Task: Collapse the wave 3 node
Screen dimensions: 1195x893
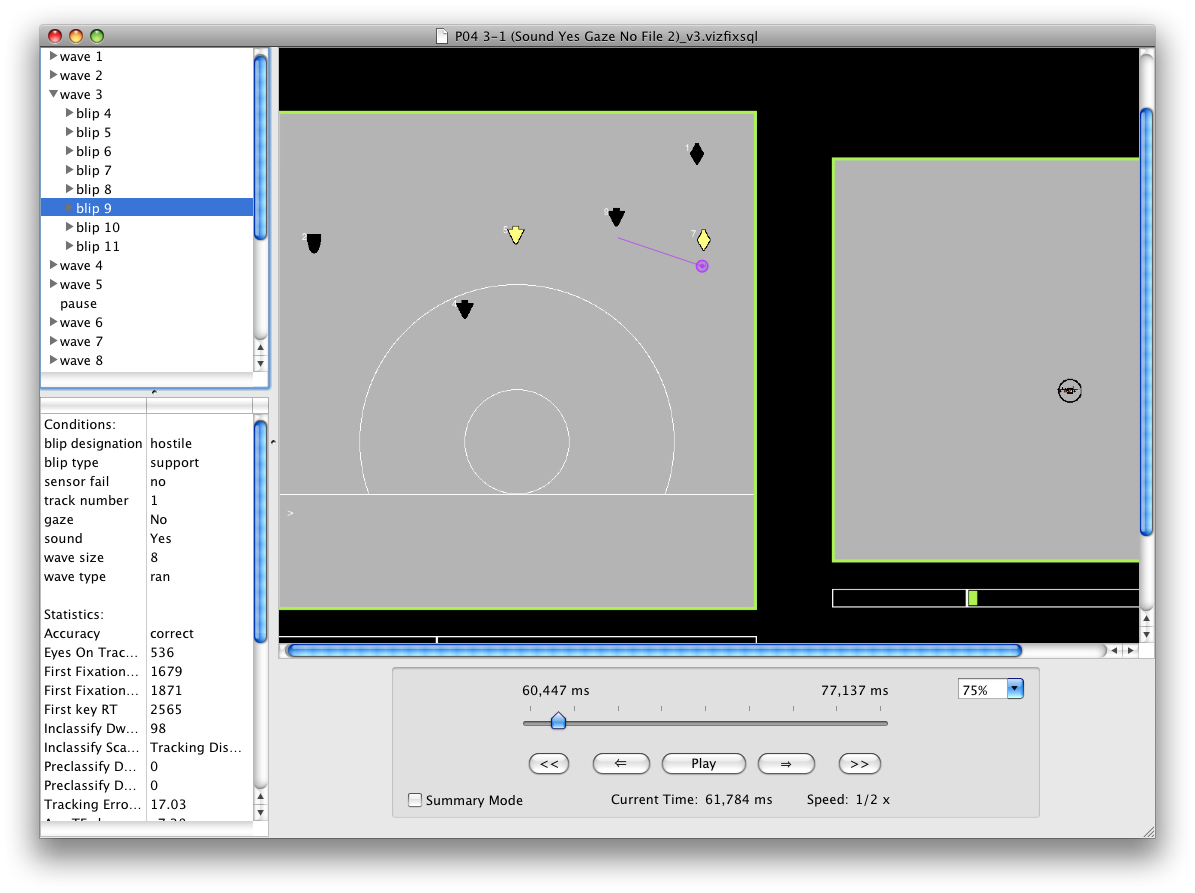Action: point(53,94)
